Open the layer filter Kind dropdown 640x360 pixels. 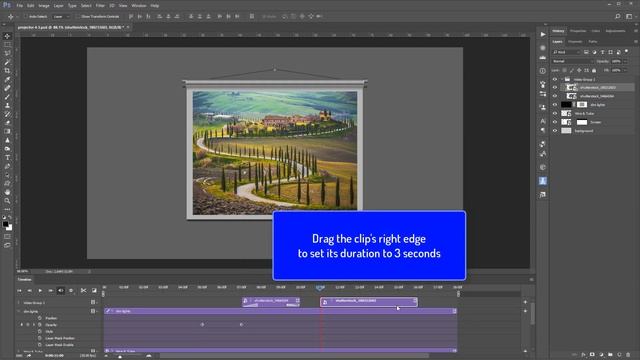coord(566,52)
